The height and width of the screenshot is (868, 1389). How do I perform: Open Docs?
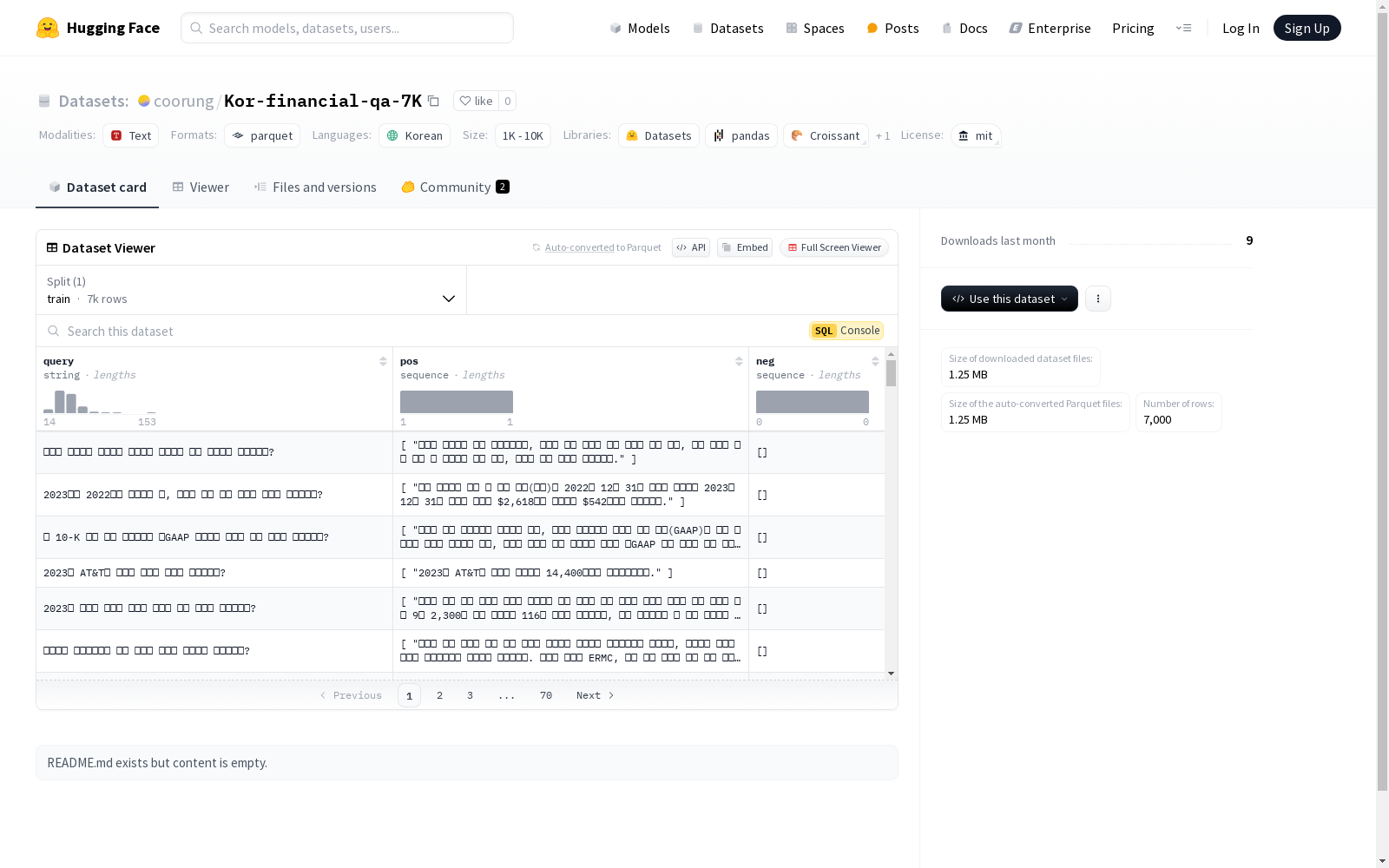click(x=964, y=28)
